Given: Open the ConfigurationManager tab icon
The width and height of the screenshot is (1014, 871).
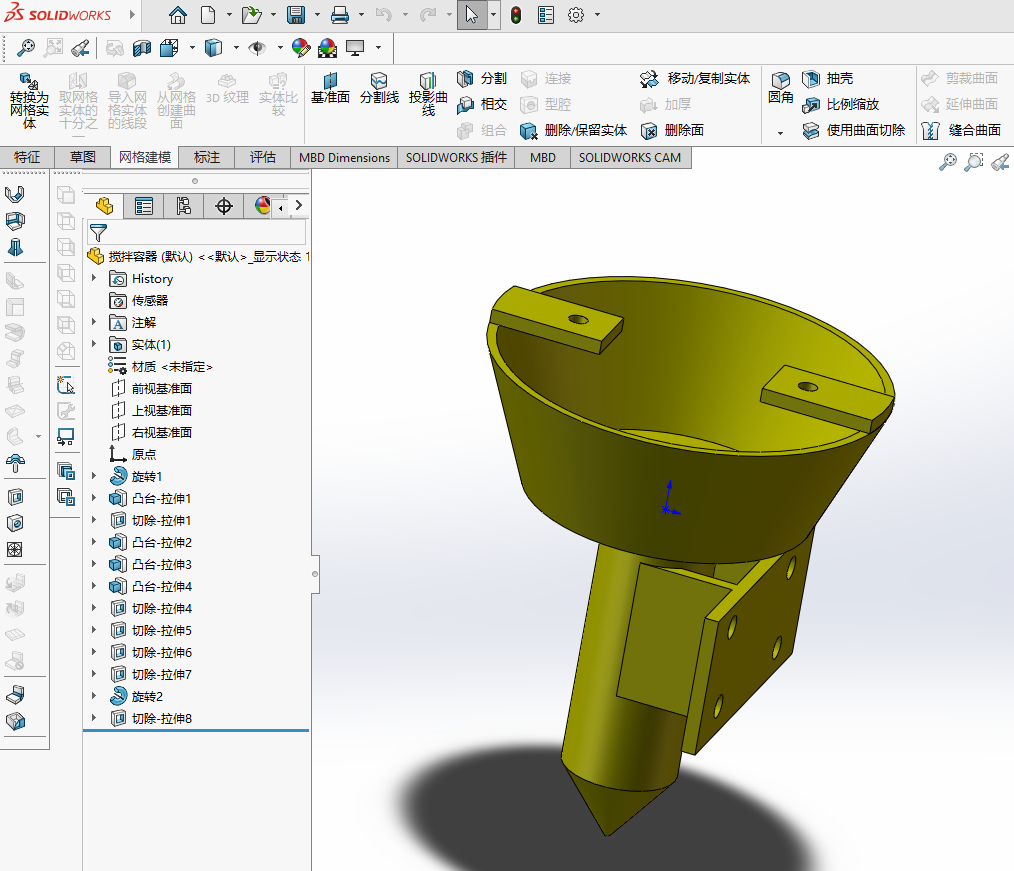Looking at the screenshot, I should pos(184,206).
